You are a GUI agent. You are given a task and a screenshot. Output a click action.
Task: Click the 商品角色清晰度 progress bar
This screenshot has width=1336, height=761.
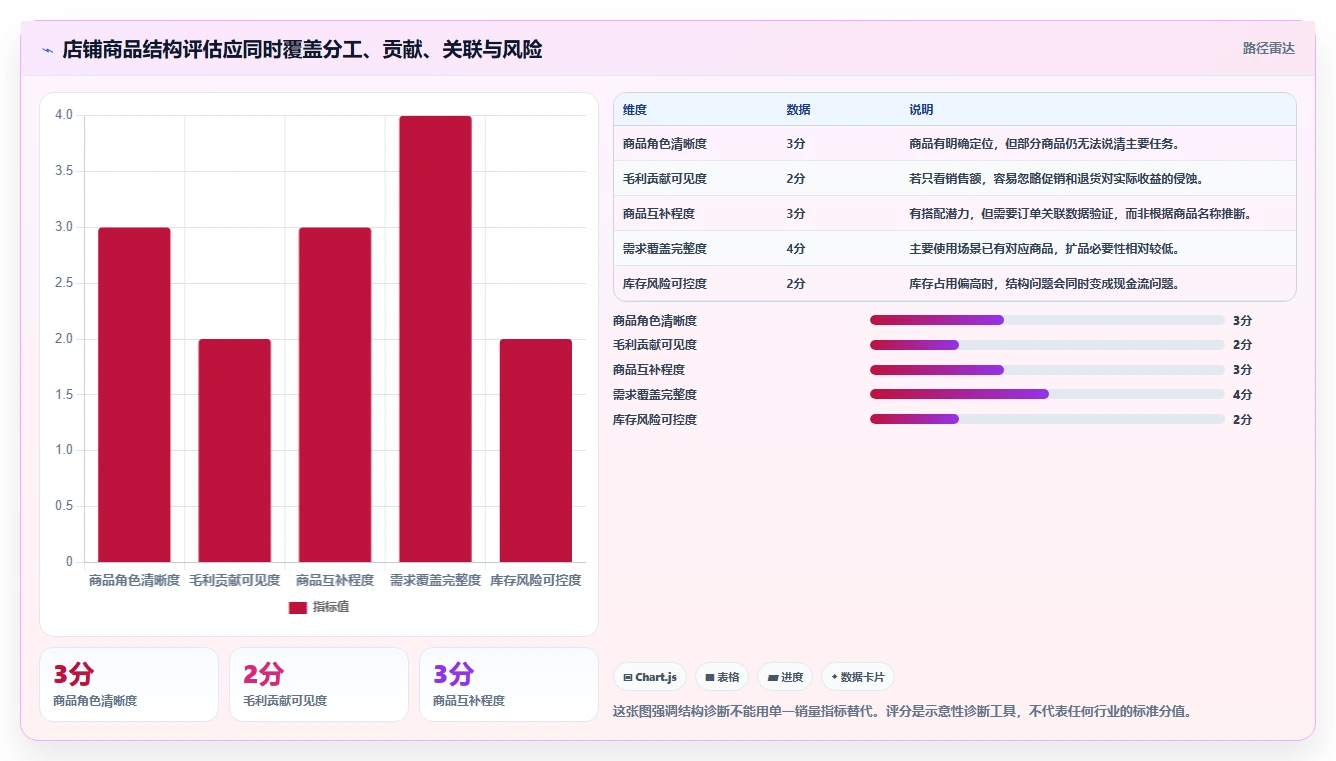click(x=1047, y=320)
